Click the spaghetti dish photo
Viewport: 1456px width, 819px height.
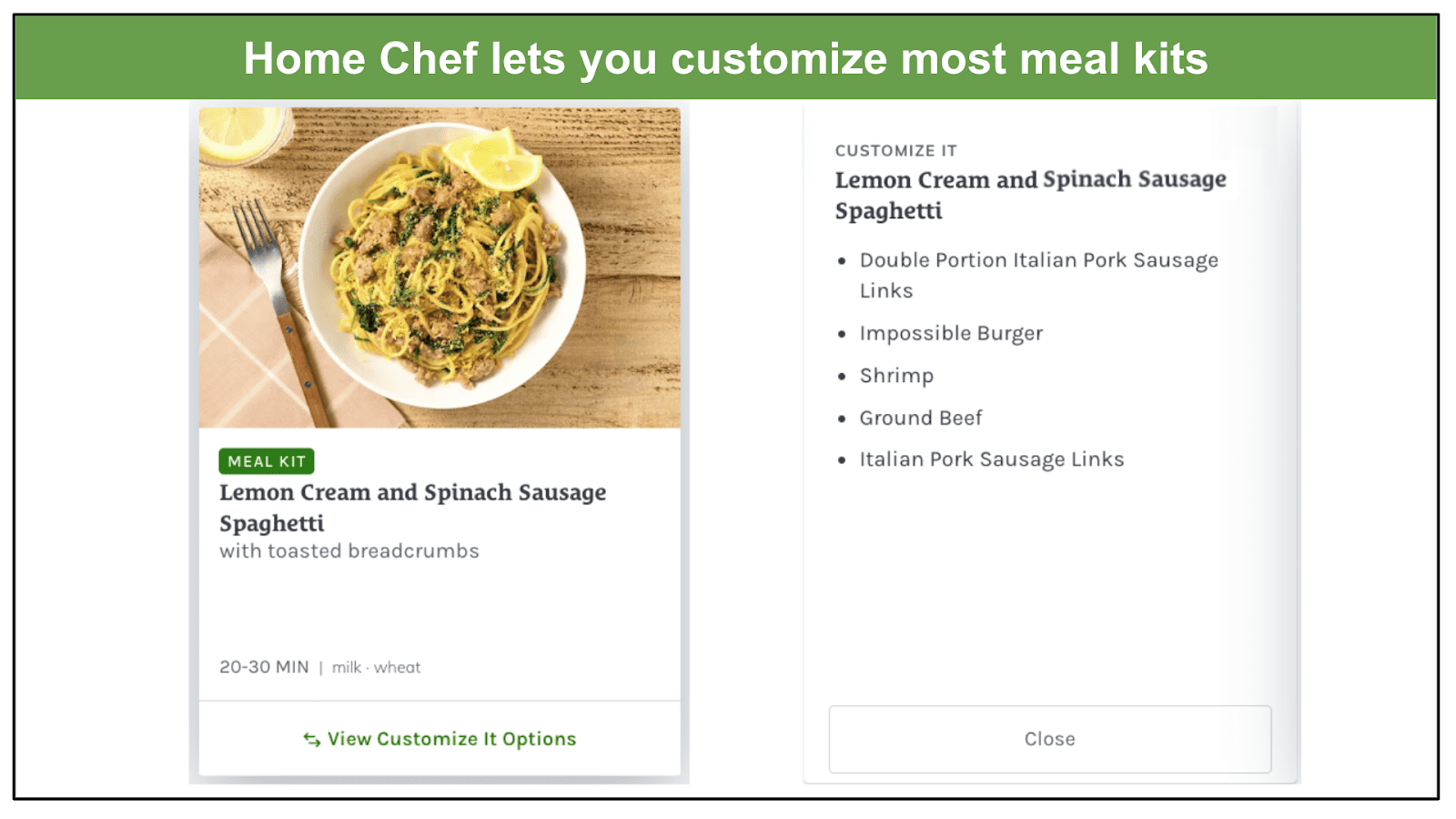[x=440, y=268]
